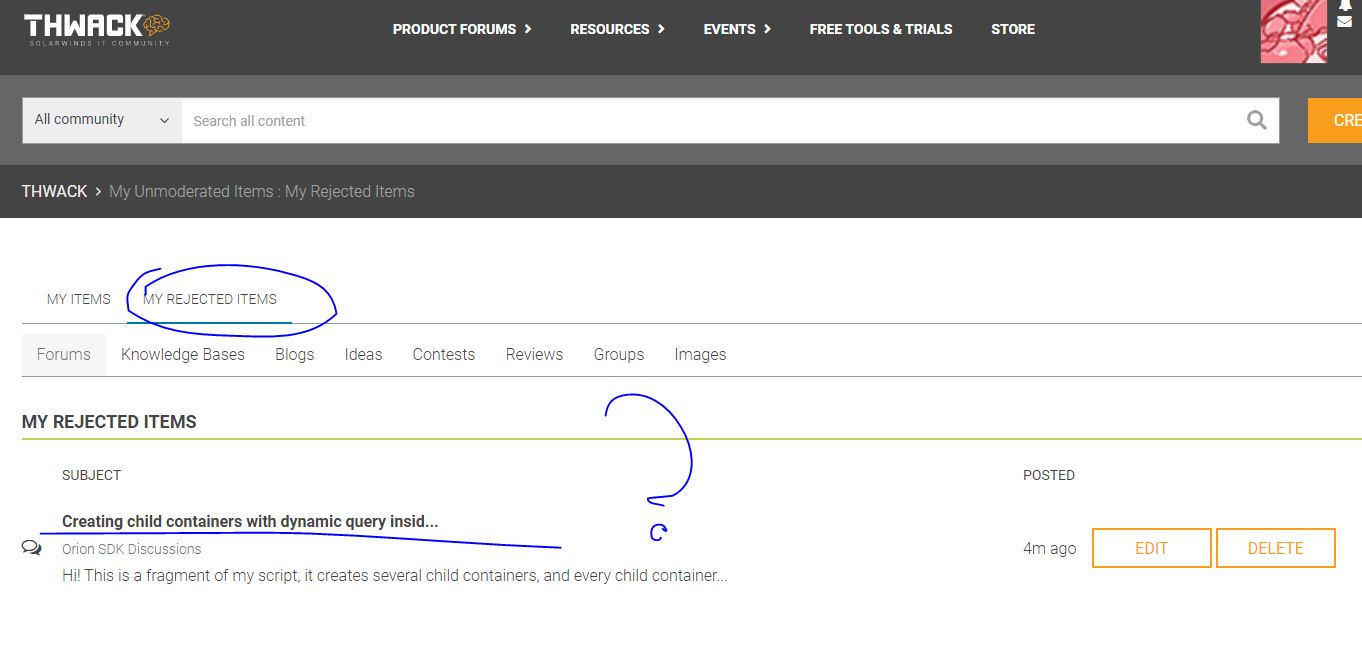Open the user avatar profile picture
Image resolution: width=1362 pixels, height=668 pixels.
[1294, 31]
